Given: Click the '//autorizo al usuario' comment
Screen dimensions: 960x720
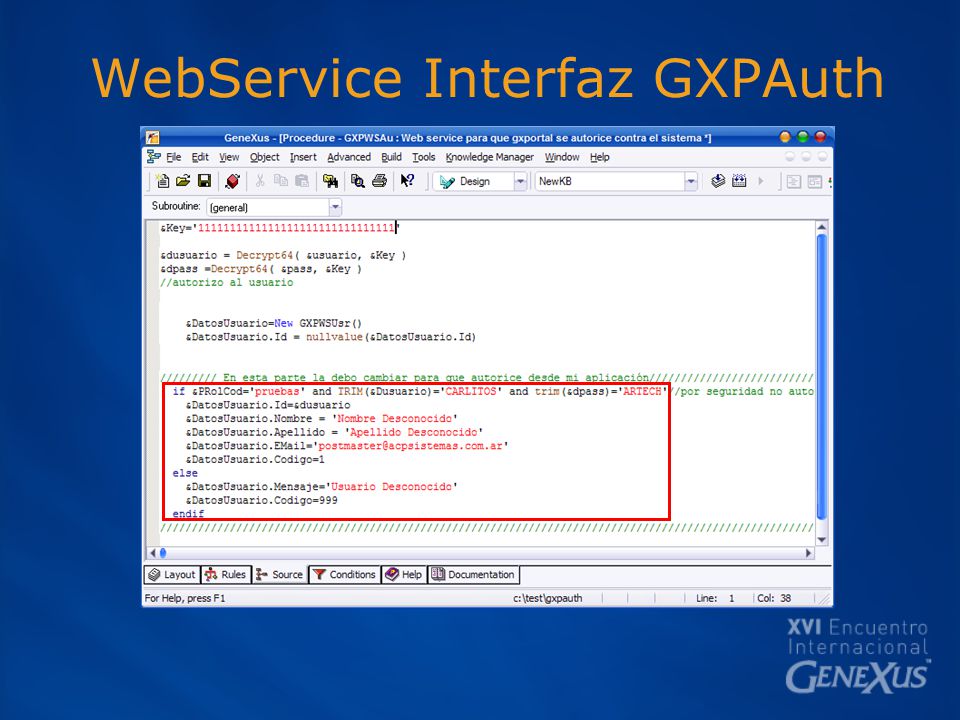Looking at the screenshot, I should 227,282.
